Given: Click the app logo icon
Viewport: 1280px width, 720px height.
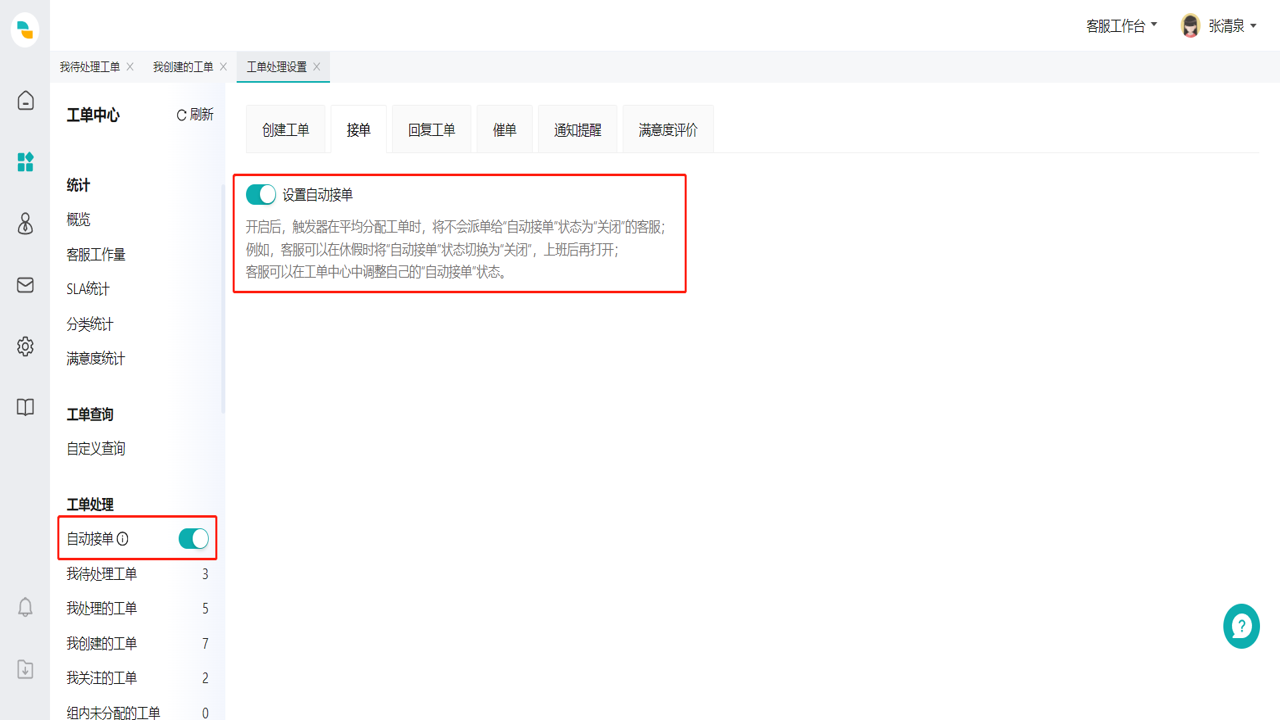Looking at the screenshot, I should [25, 30].
